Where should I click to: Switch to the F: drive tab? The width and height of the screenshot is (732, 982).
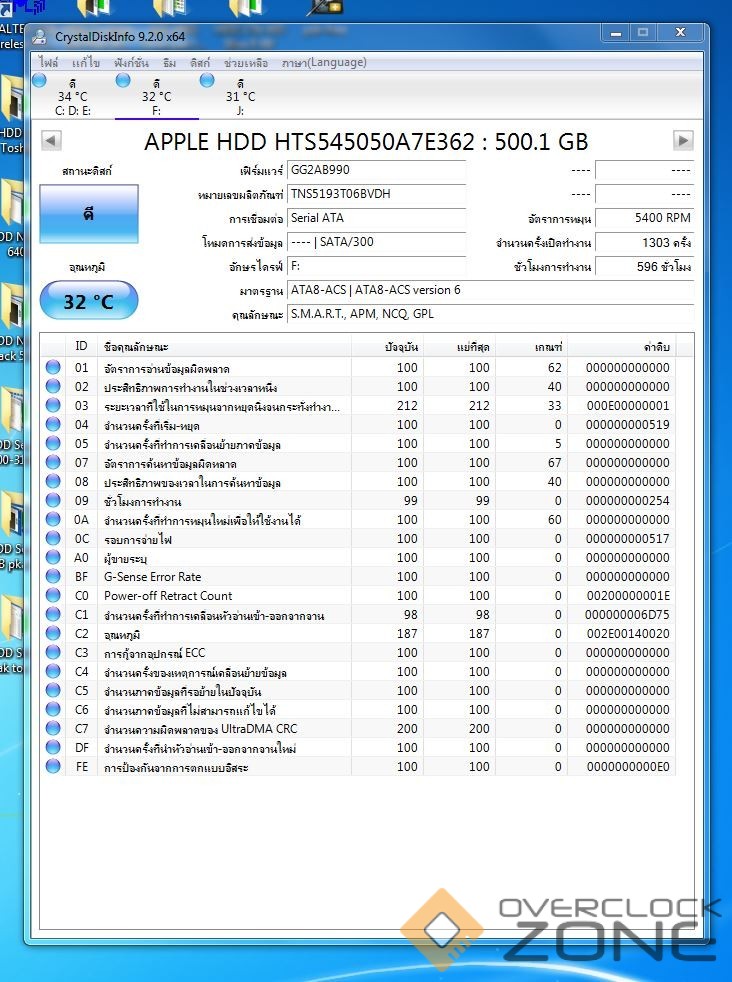click(x=156, y=96)
